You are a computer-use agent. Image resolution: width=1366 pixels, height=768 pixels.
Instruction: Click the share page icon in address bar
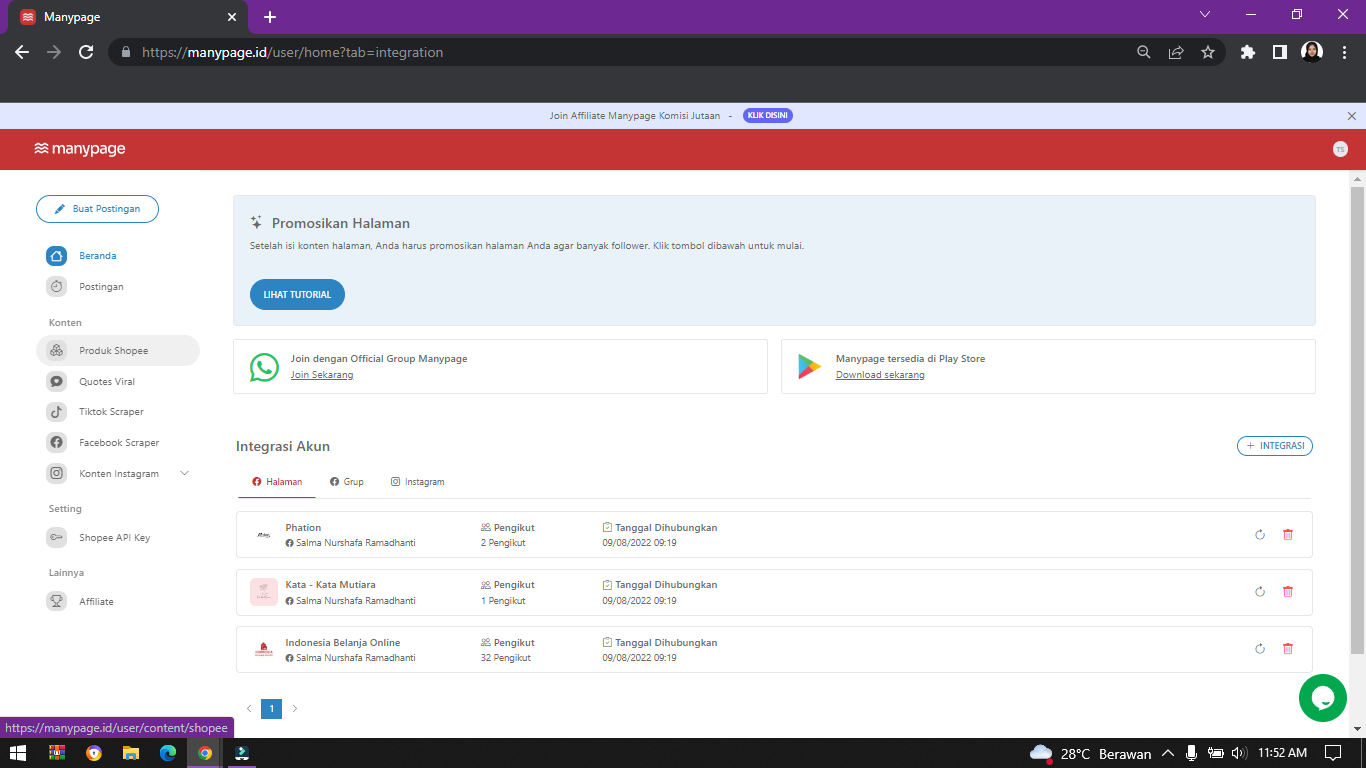point(1176,52)
